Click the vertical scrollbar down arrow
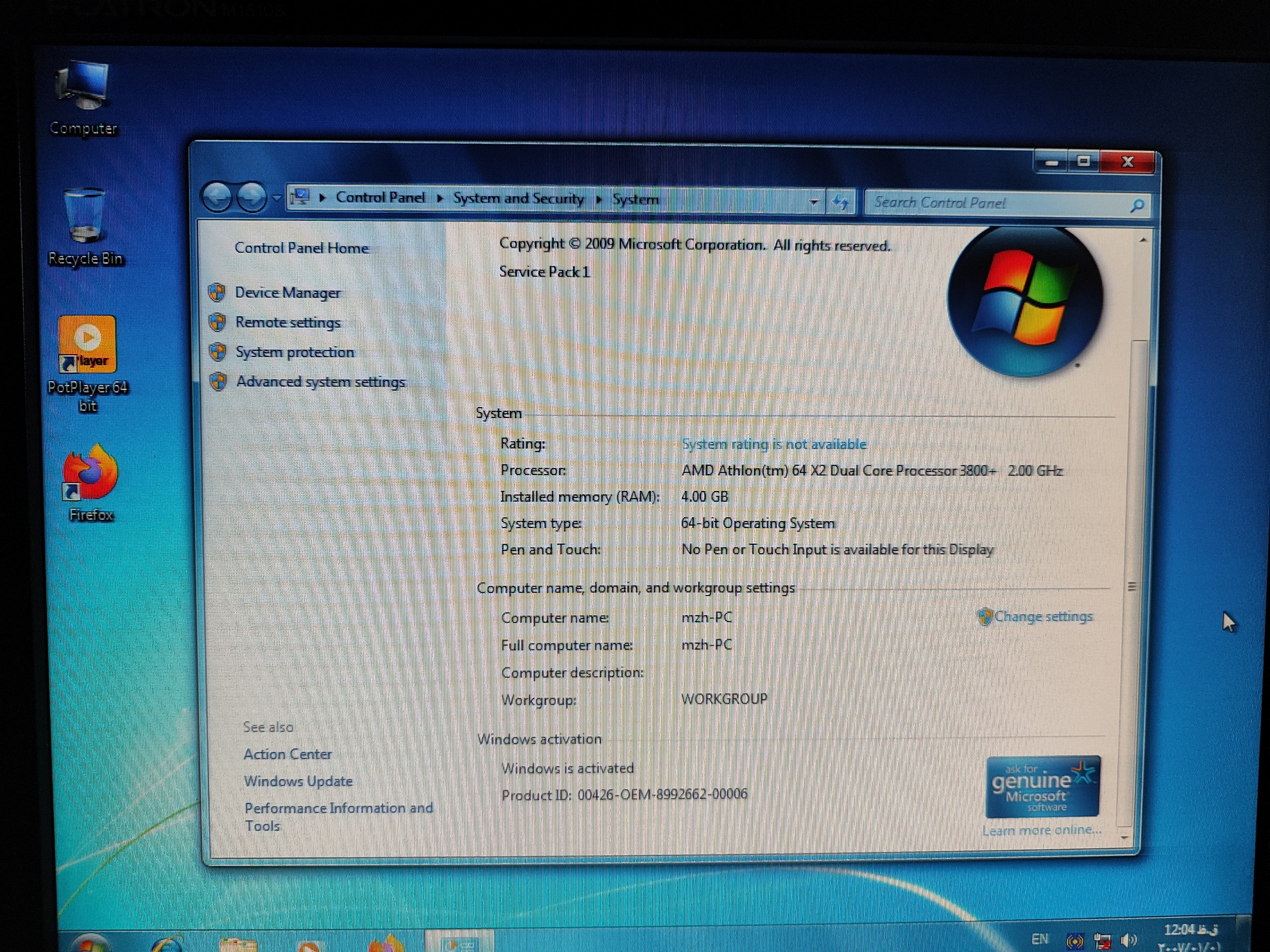Screen dimensions: 1270x952 point(1124,838)
